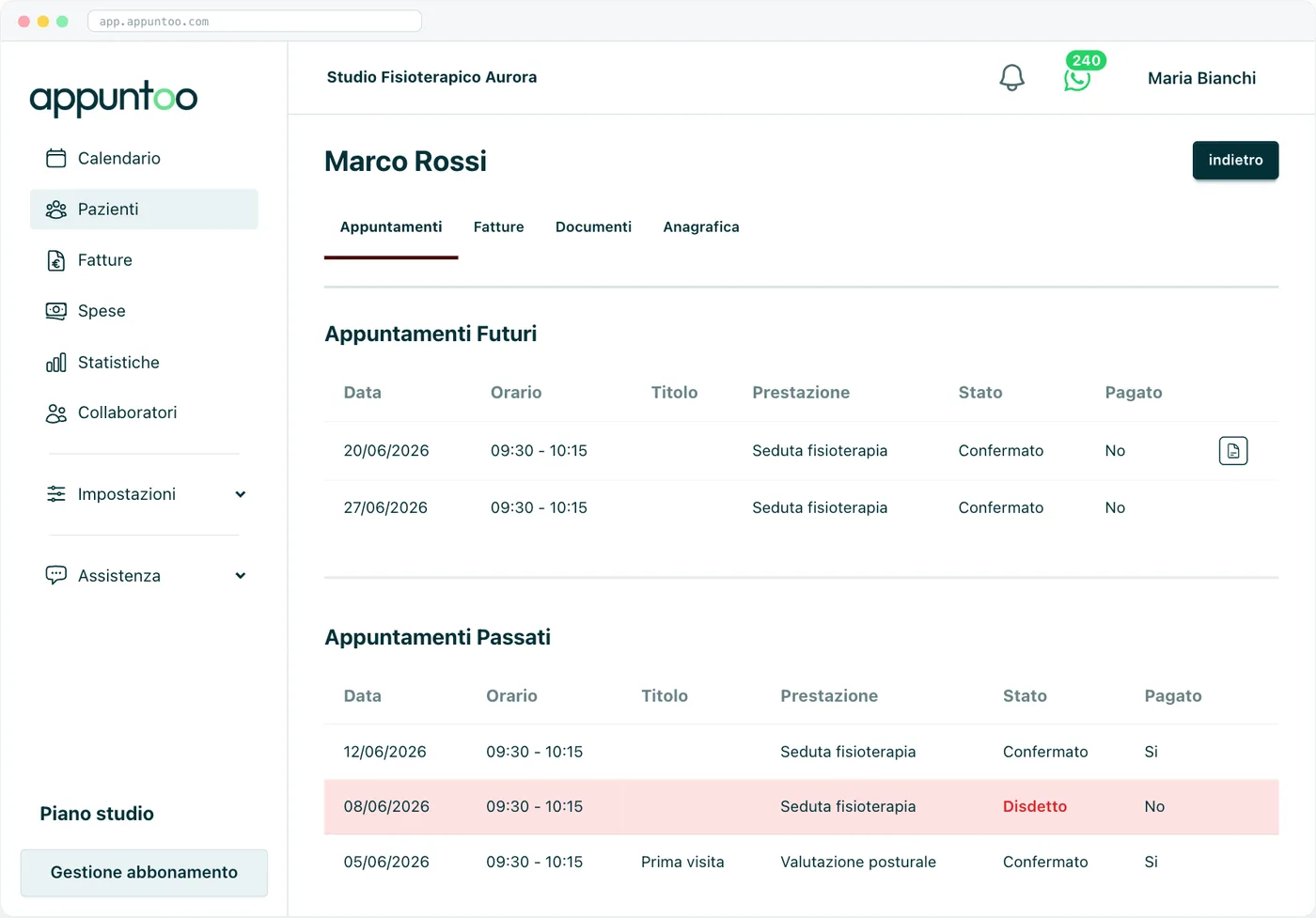This screenshot has width=1316, height=918.
Task: Expand the Impostazioni chevron
Action: tap(241, 494)
